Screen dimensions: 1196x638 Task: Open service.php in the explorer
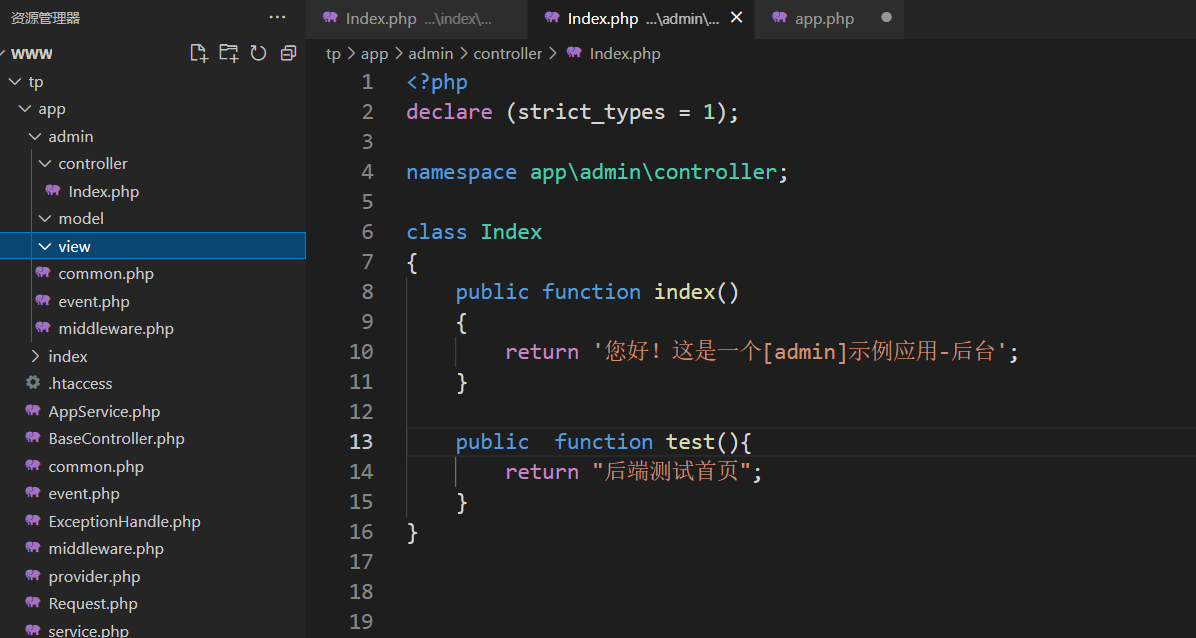pyautogui.click(x=88, y=630)
